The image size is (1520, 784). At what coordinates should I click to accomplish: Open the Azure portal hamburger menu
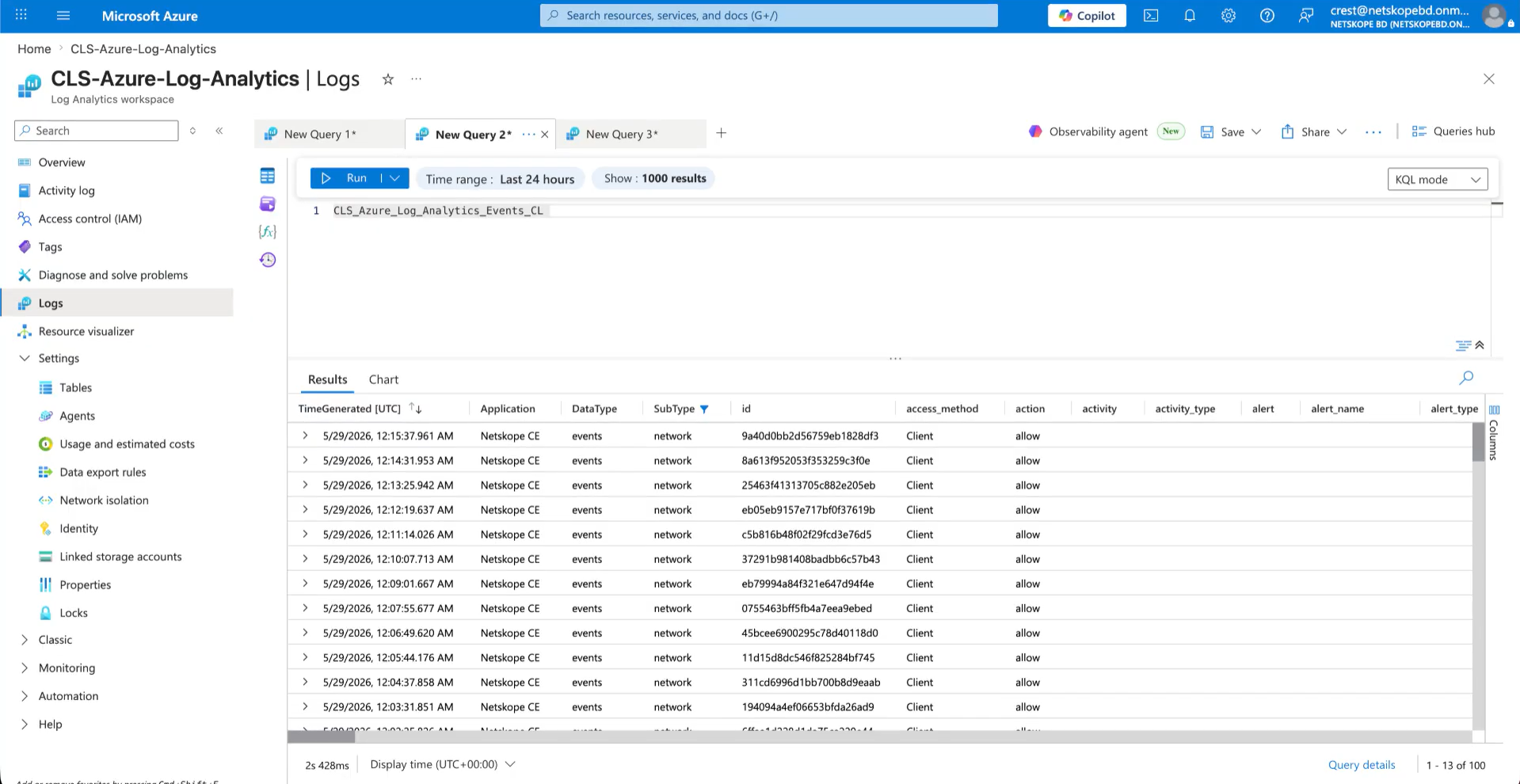point(63,15)
